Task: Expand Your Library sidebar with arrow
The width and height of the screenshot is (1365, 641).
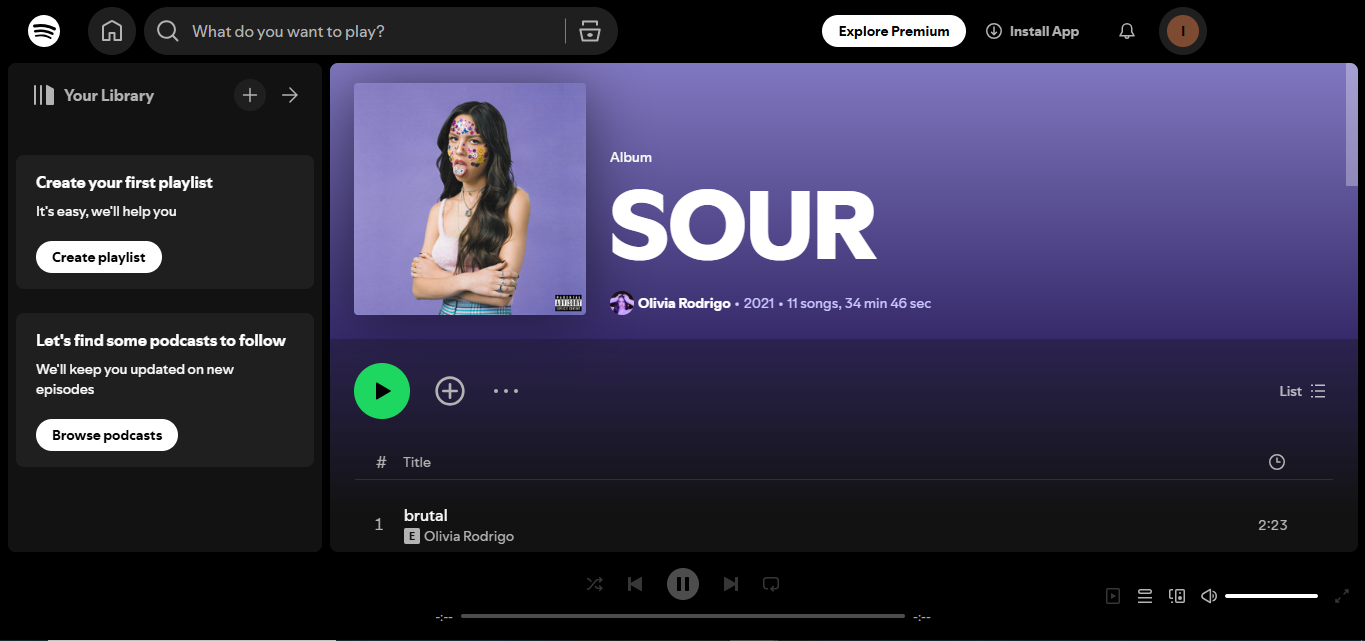Action: (289, 94)
